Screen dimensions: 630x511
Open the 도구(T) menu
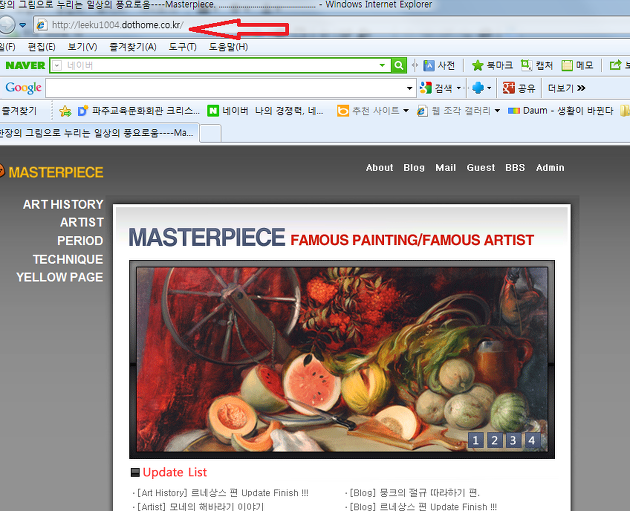182,47
